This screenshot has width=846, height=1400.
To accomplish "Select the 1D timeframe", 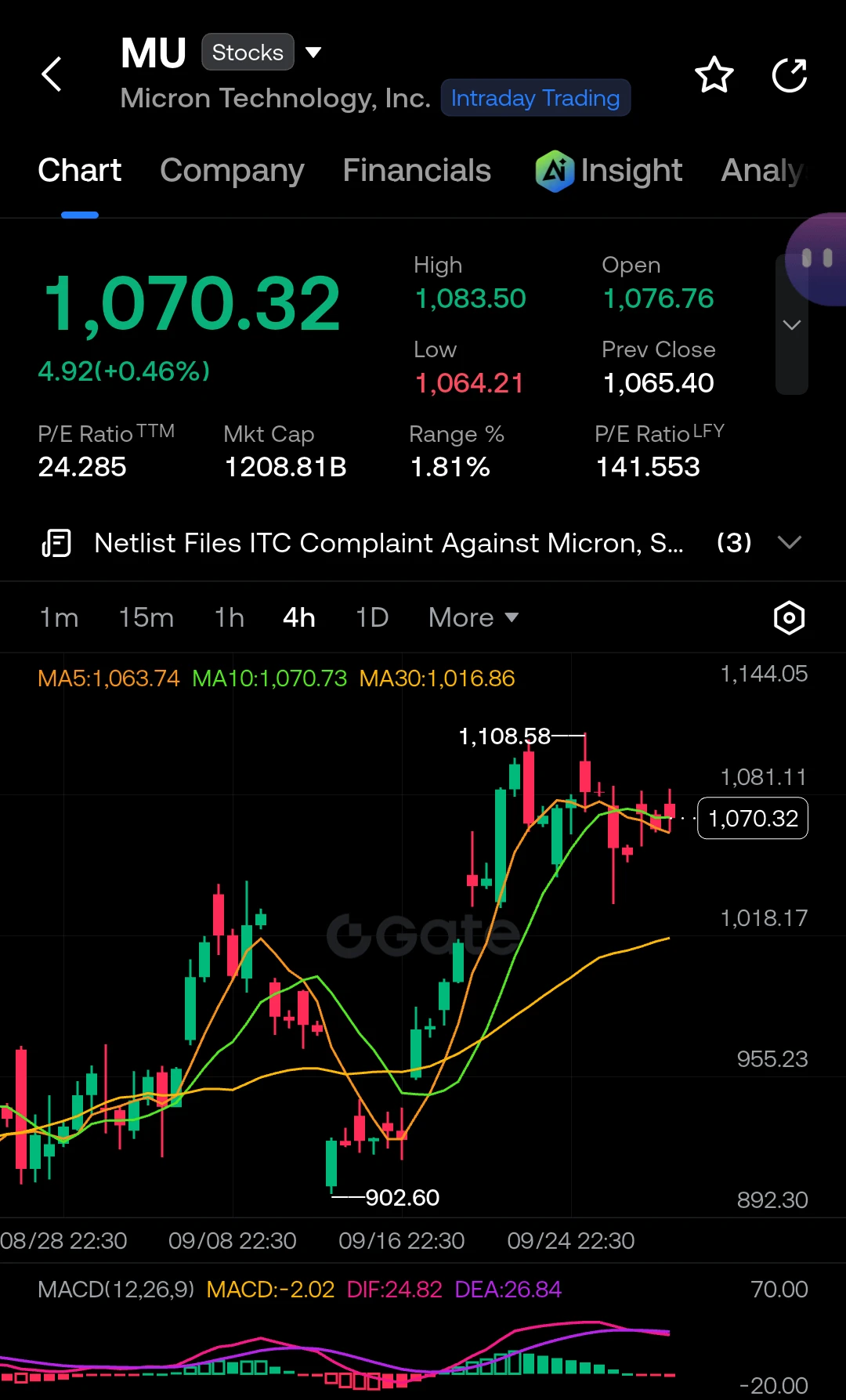I will pyautogui.click(x=372, y=617).
